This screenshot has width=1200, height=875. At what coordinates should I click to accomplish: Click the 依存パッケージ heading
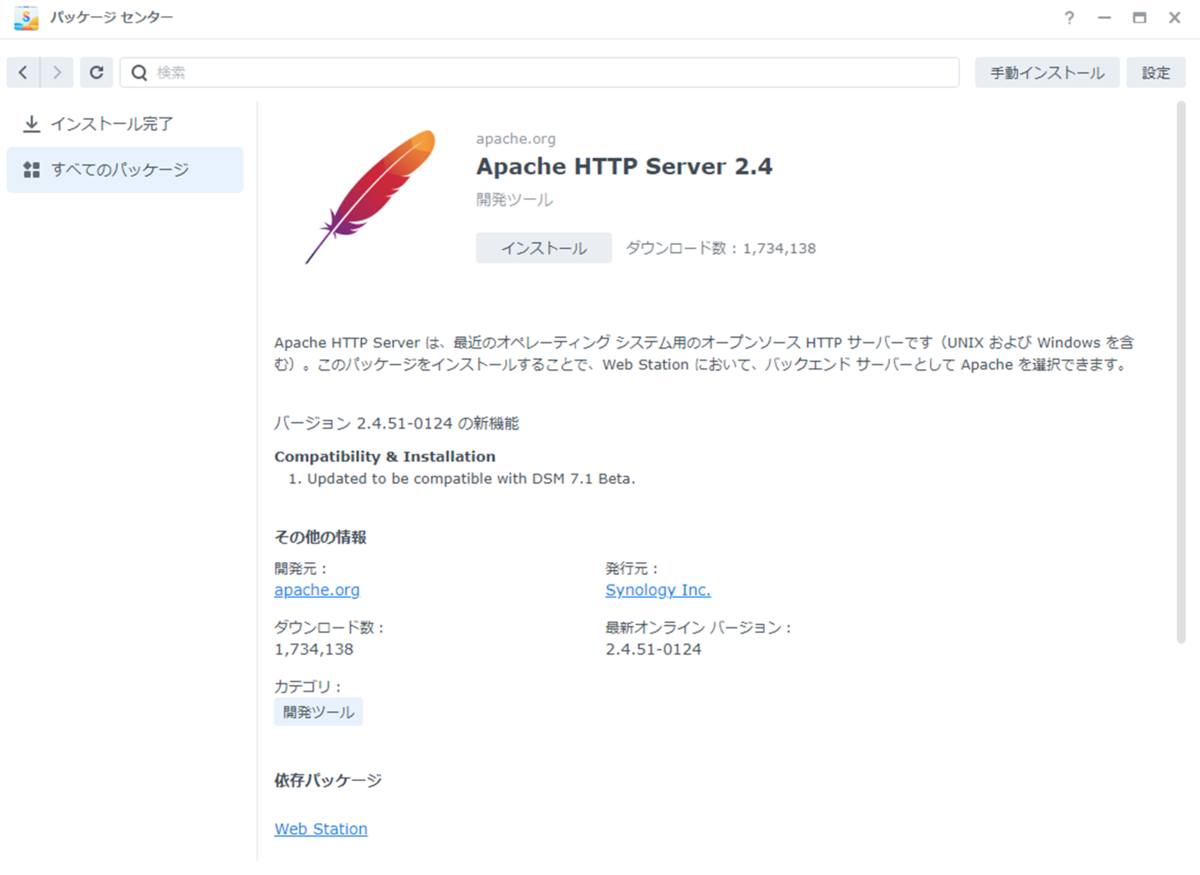pyautogui.click(x=328, y=780)
